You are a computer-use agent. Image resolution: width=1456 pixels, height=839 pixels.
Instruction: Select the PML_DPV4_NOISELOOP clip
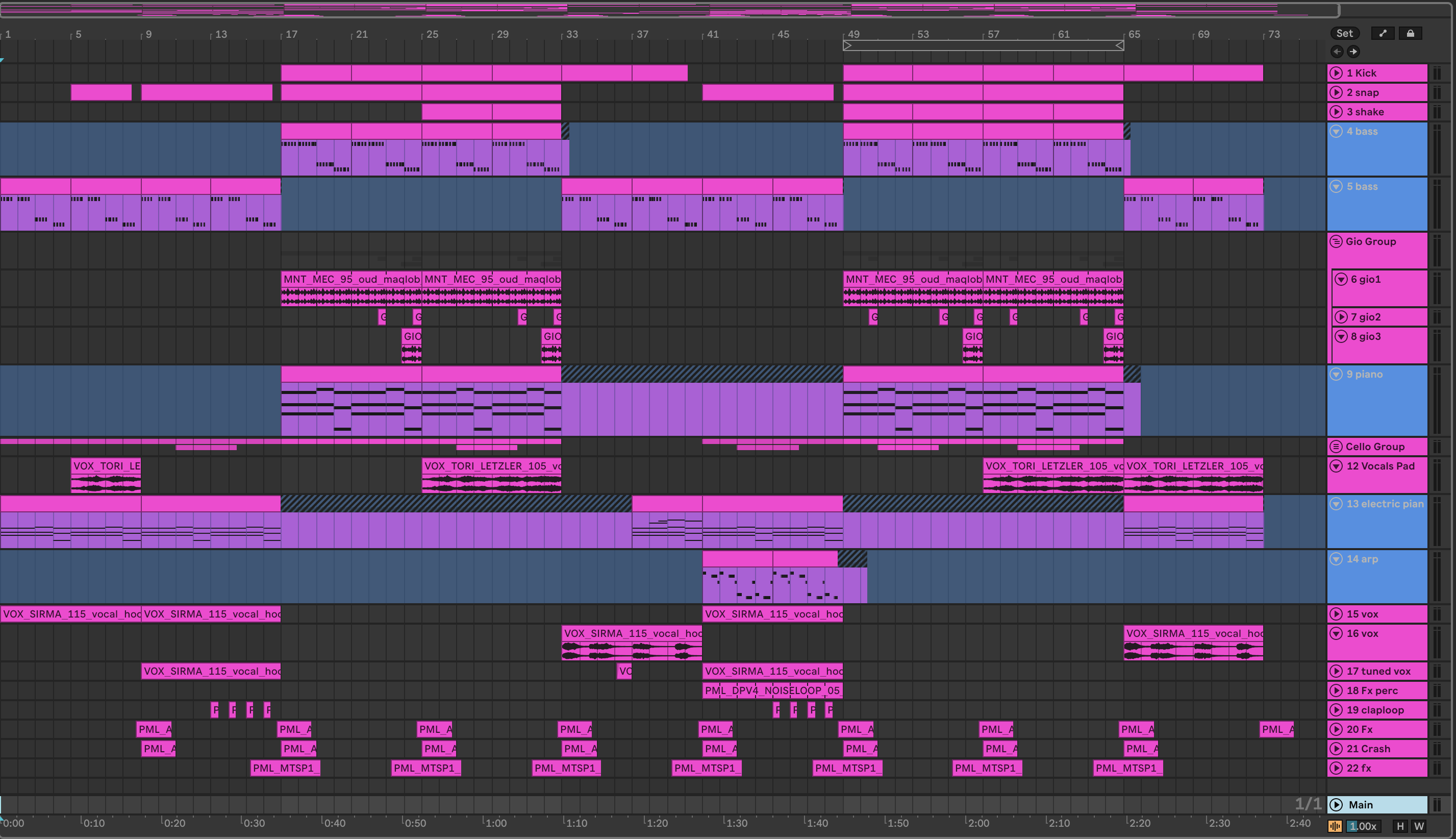(x=772, y=690)
